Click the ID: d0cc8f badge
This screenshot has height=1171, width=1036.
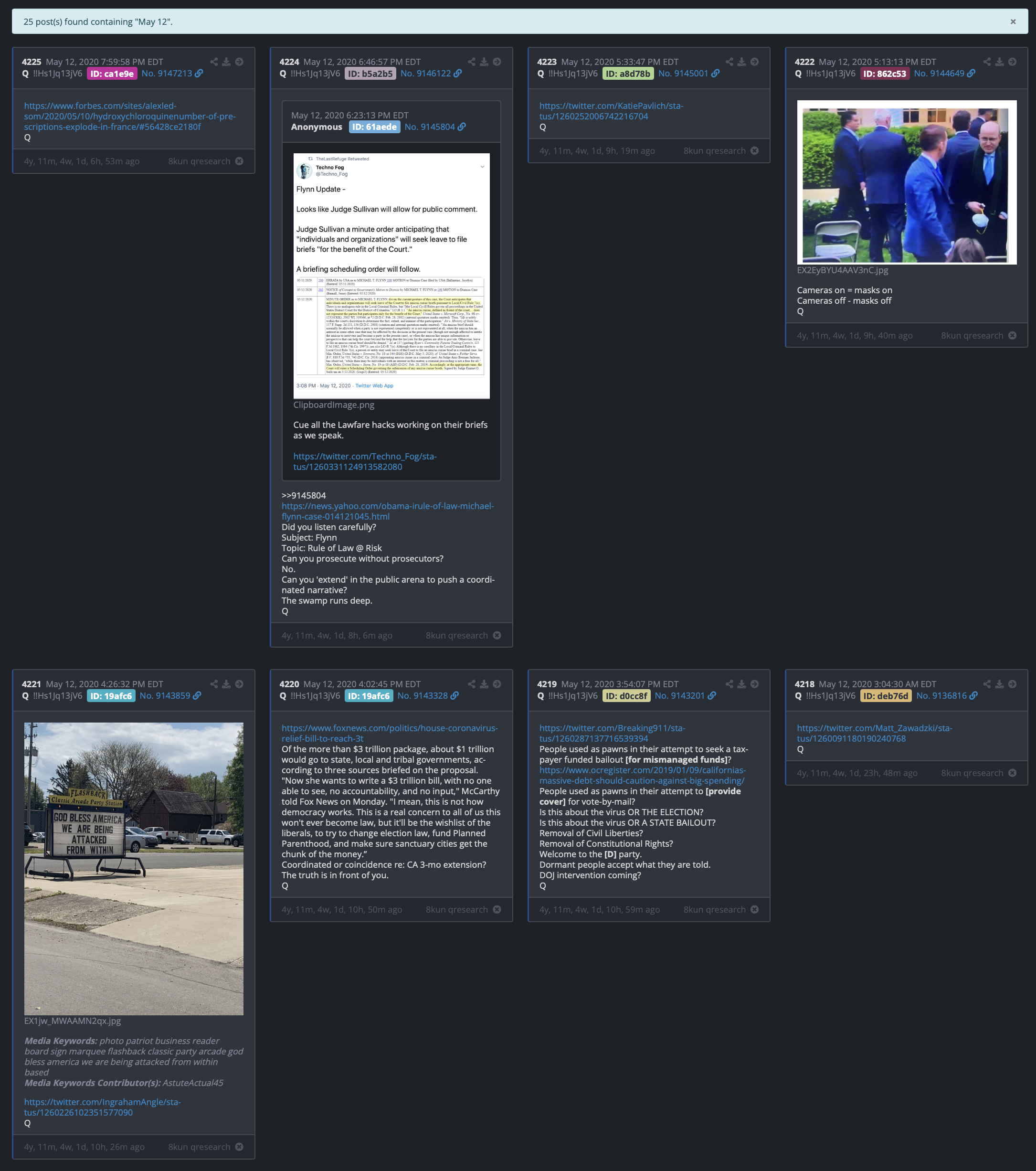(x=626, y=695)
